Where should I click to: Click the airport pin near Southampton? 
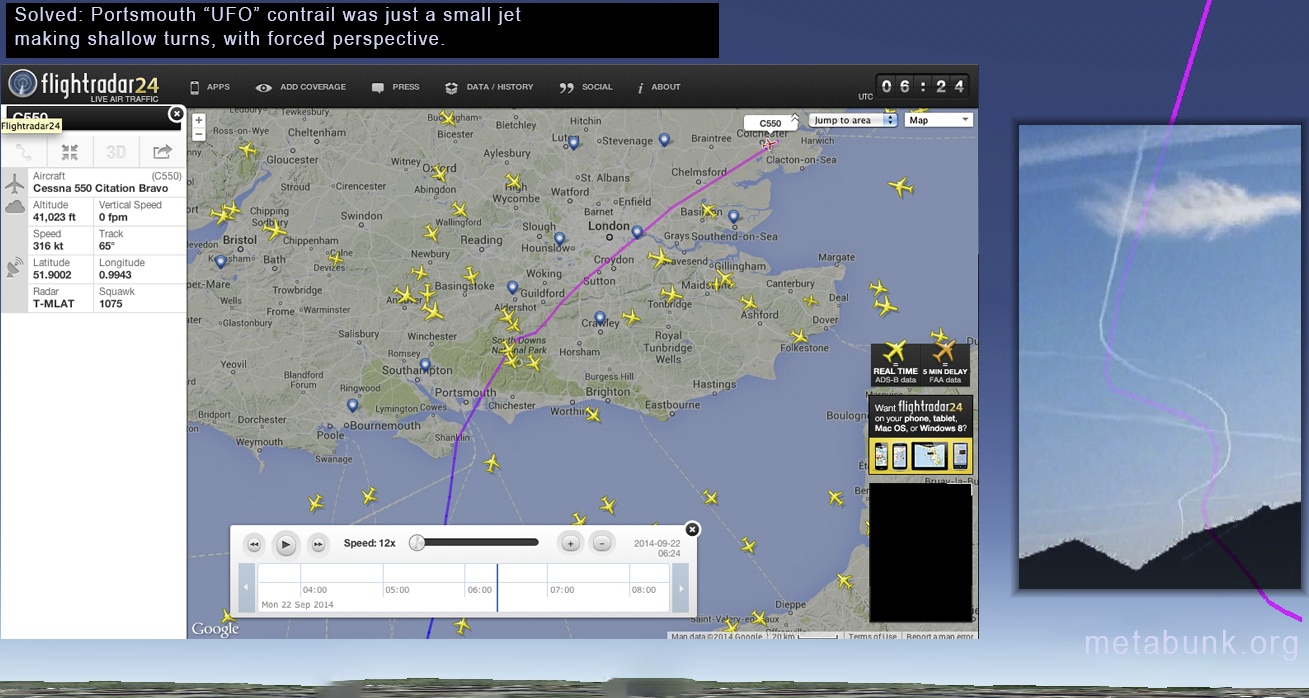425,365
